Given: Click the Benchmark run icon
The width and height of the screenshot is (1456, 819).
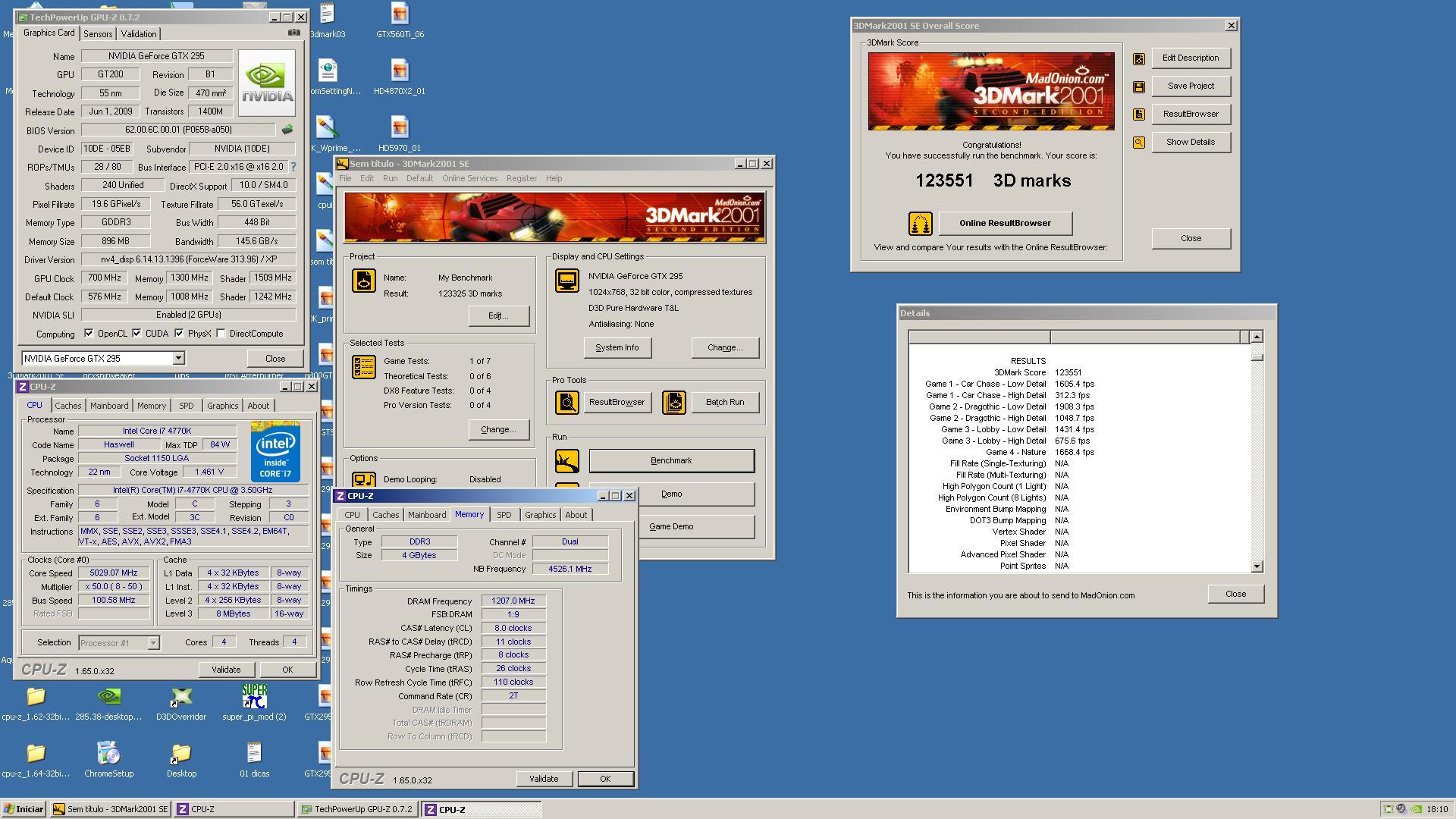Looking at the screenshot, I should pos(567,461).
